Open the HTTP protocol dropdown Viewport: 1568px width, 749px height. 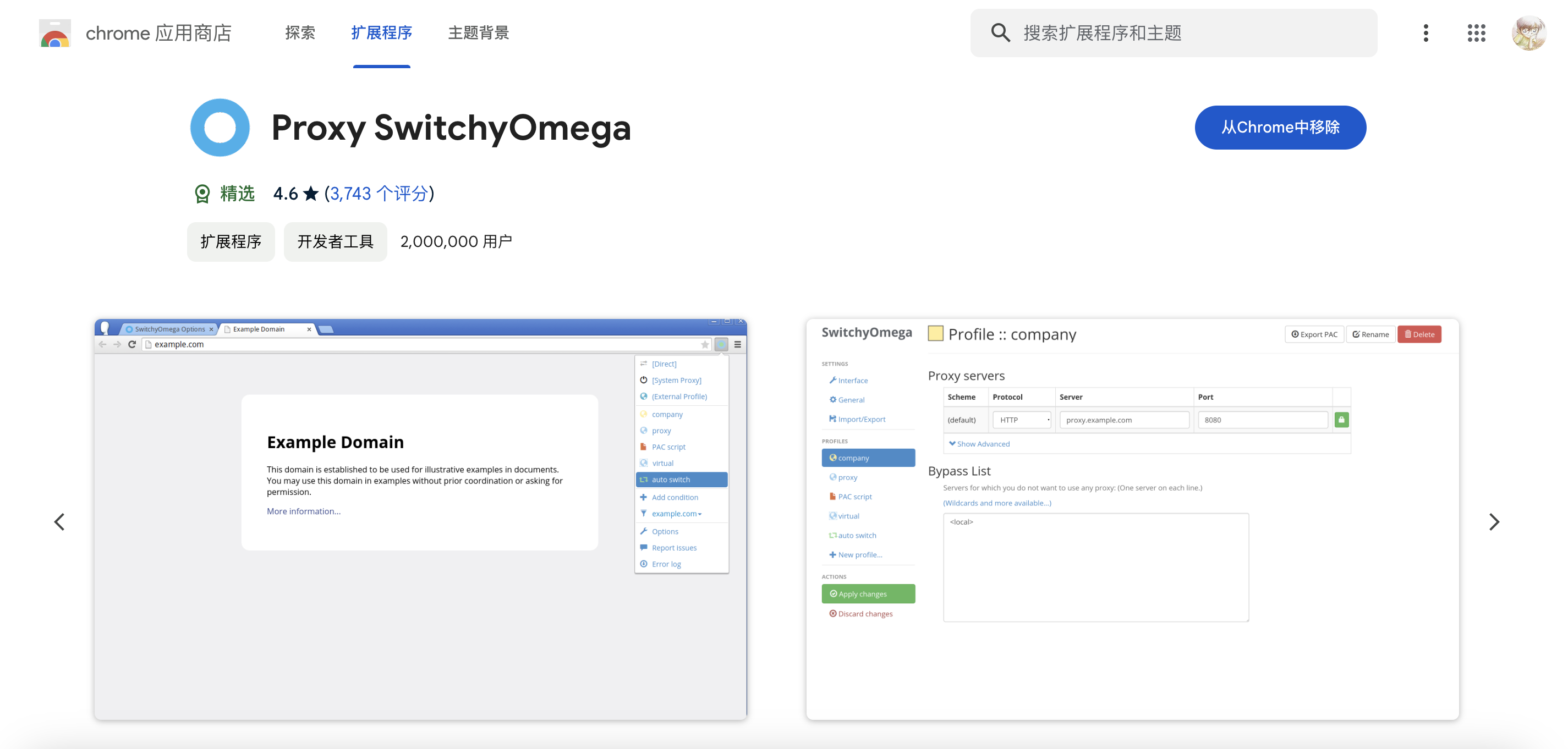(1021, 420)
